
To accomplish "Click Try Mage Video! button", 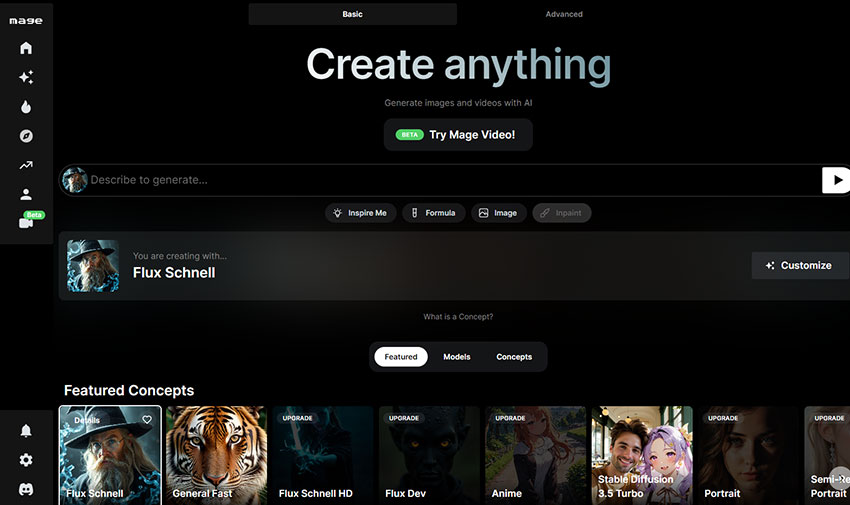I will (x=458, y=134).
